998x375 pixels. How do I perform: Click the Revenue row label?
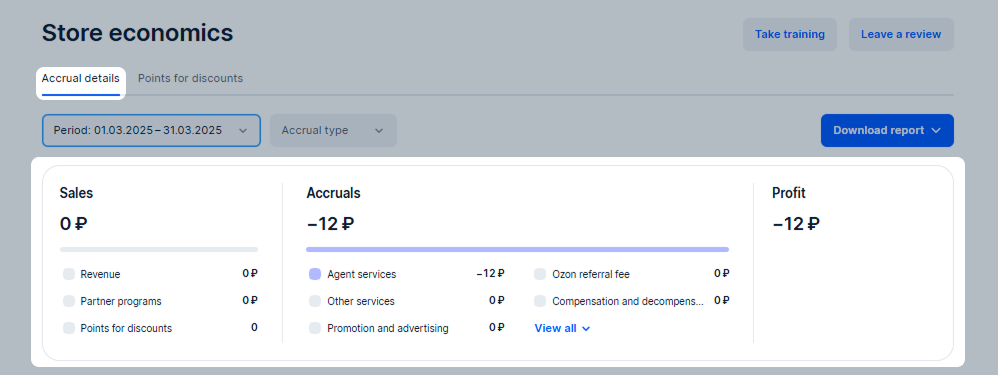pos(101,274)
